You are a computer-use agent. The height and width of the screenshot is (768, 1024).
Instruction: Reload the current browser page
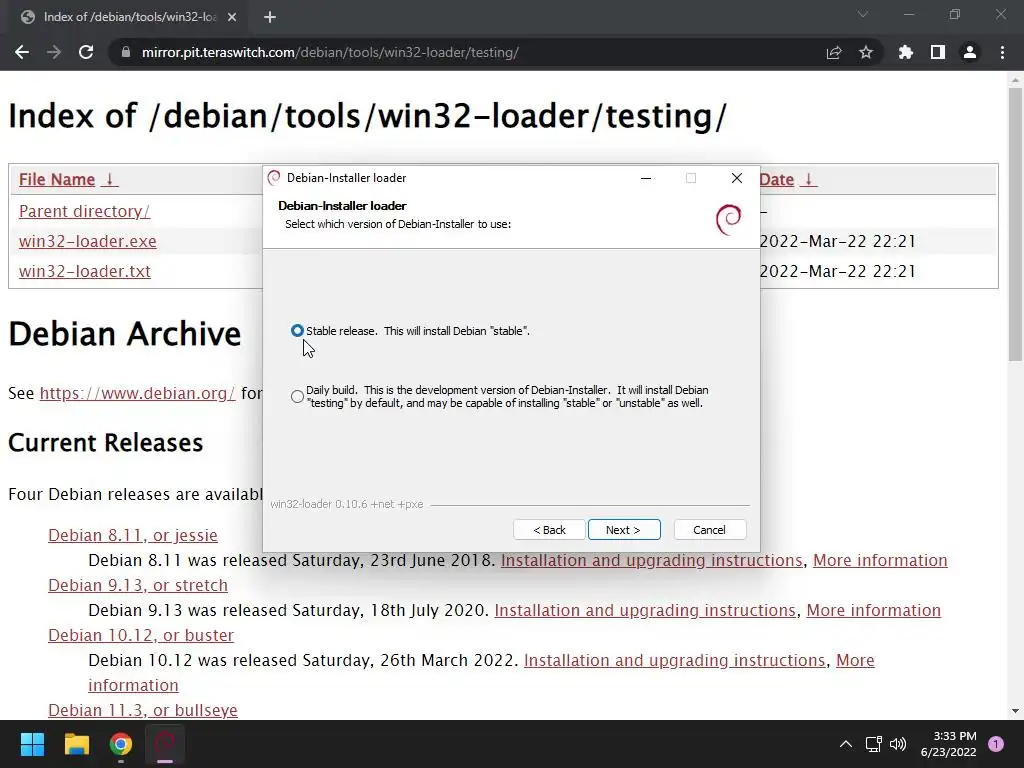coord(86,52)
